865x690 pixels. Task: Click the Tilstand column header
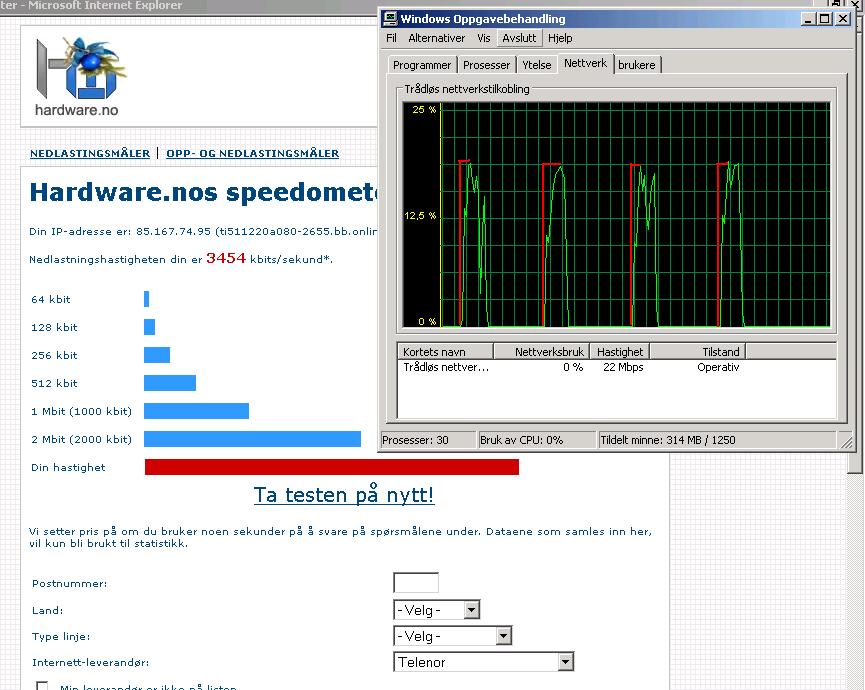(698, 351)
